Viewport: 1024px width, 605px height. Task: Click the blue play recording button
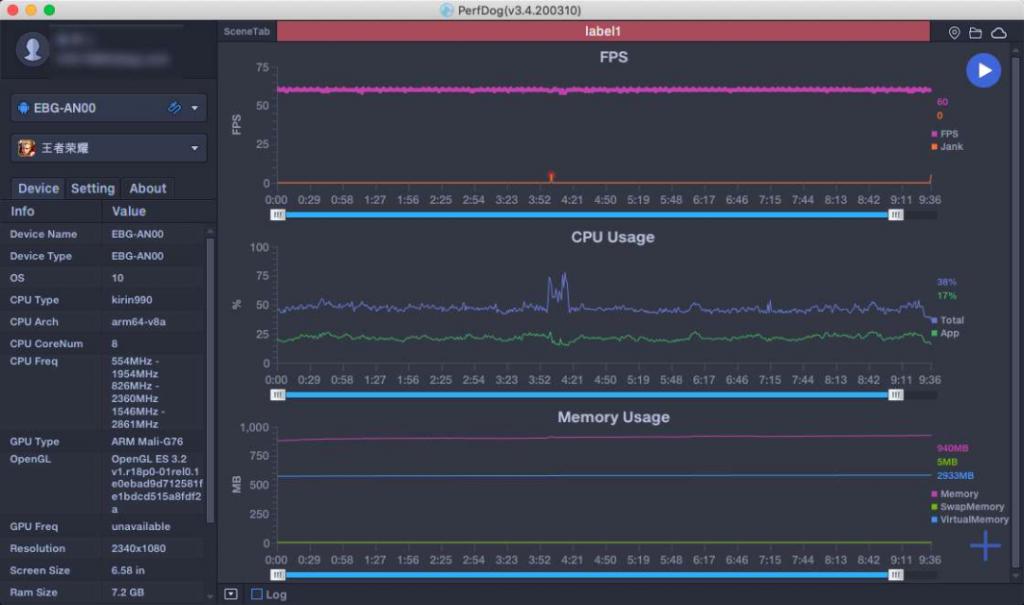[x=983, y=71]
